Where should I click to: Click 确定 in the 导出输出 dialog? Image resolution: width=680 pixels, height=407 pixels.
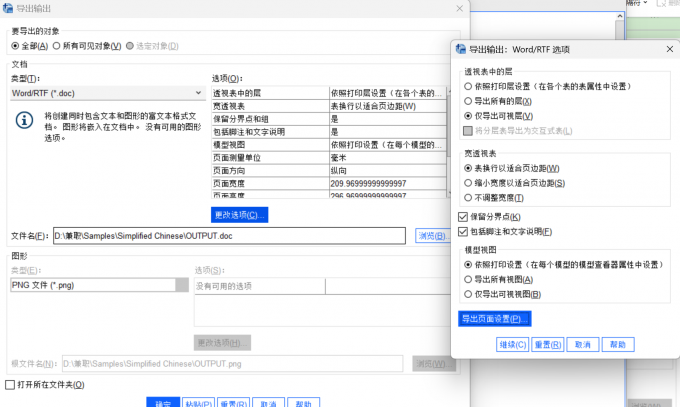(163, 402)
